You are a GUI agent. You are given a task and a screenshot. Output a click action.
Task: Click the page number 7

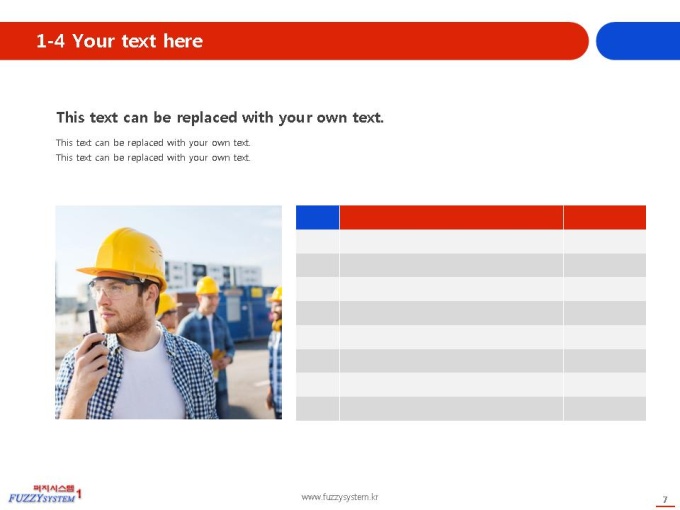(x=665, y=500)
